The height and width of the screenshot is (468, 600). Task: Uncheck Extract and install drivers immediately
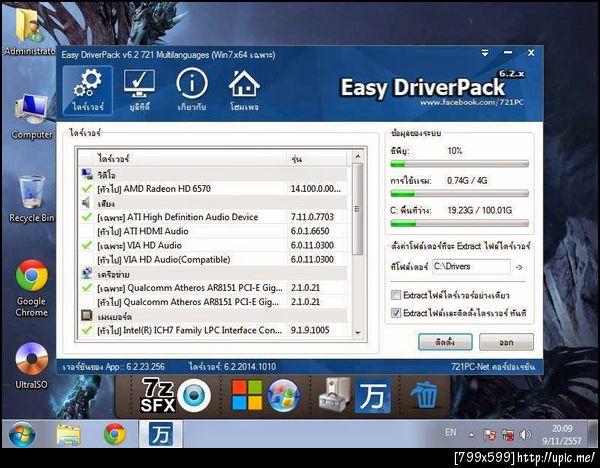[x=396, y=313]
